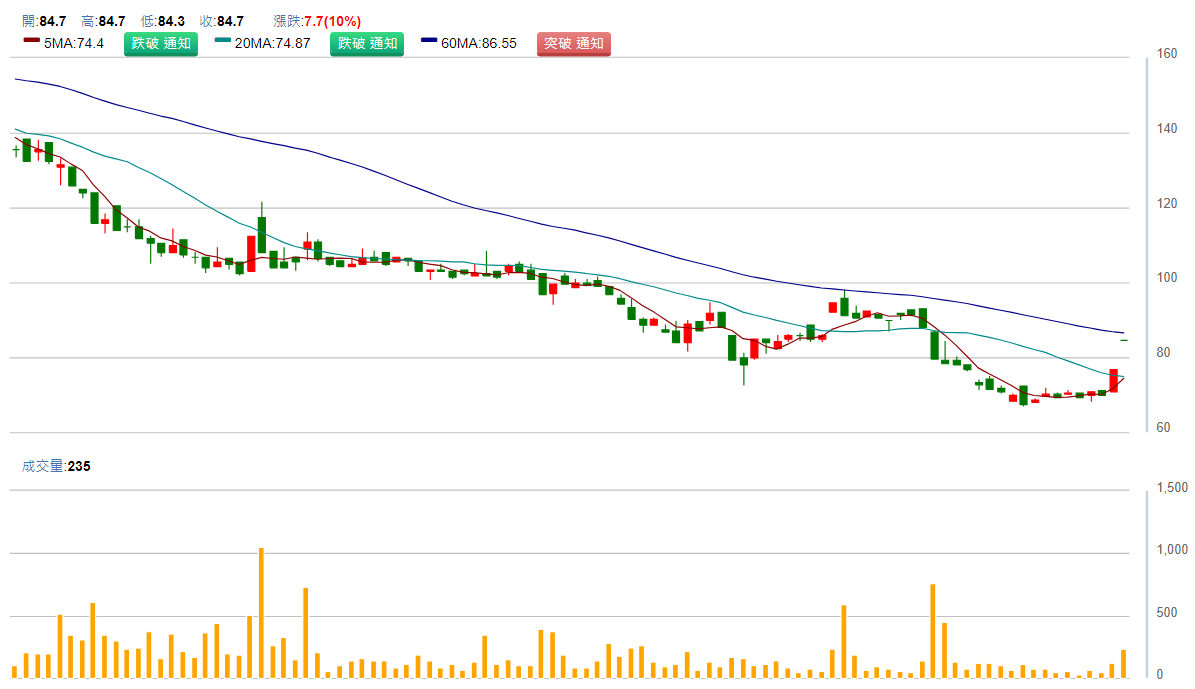Click the closing price 收:84.7
This screenshot has height=689, width=1195.
pos(222,21)
